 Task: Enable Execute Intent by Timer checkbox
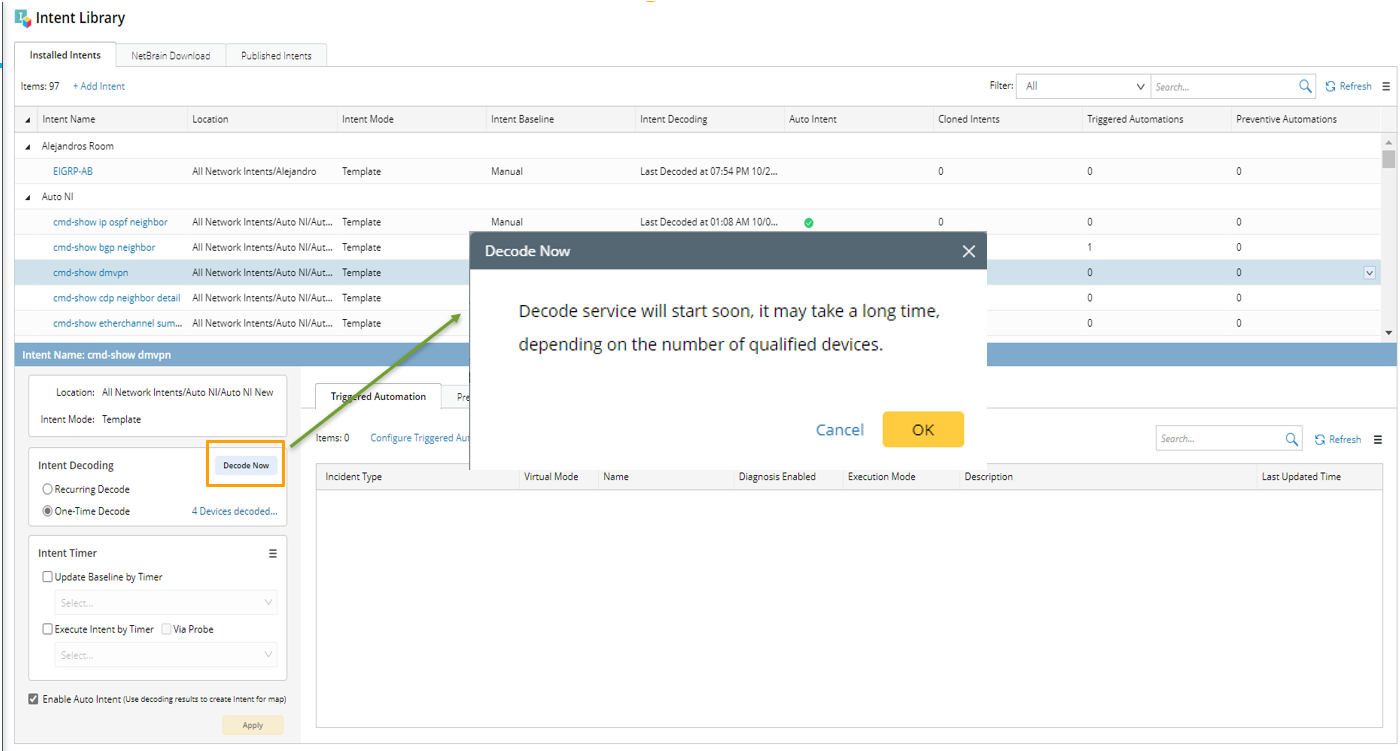47,629
